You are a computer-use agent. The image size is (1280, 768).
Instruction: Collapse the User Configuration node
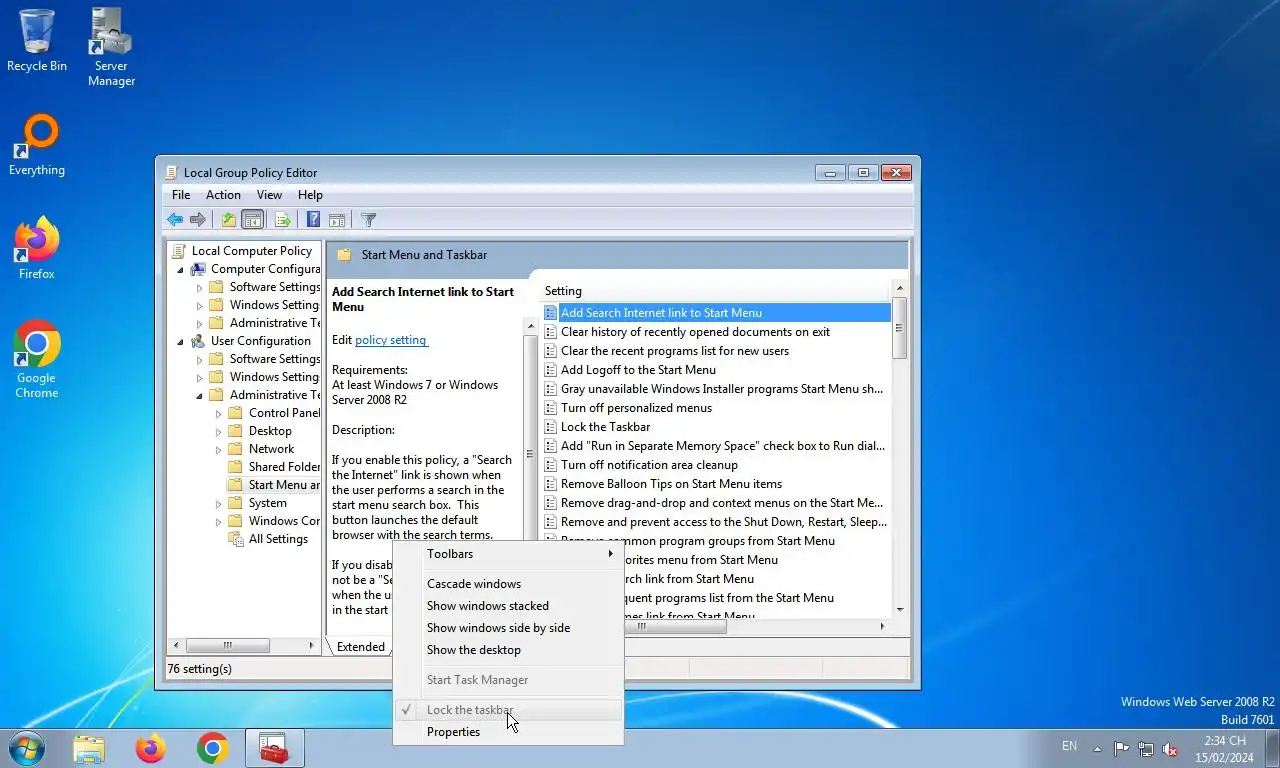coord(181,342)
